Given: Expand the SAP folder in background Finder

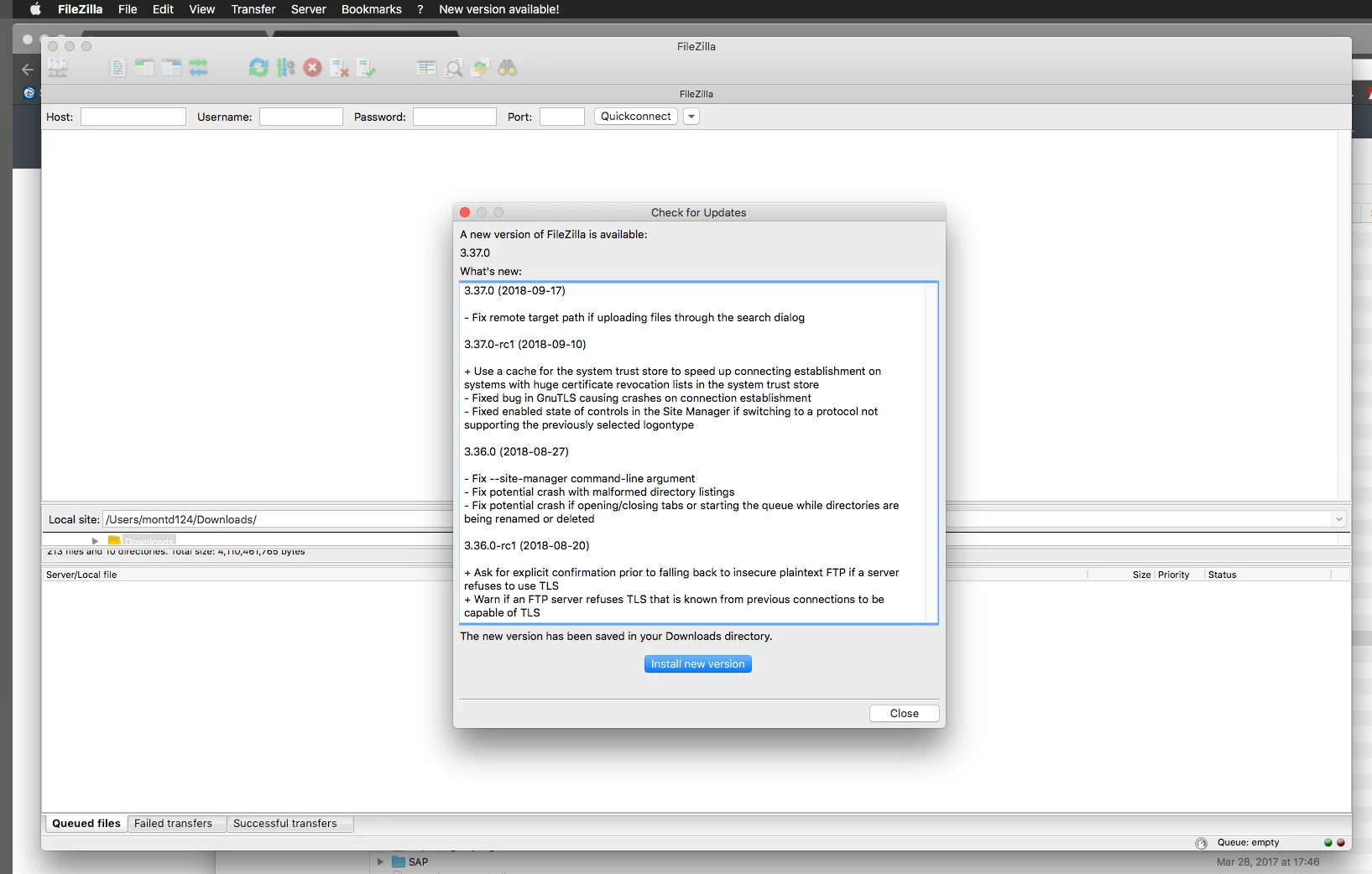Looking at the screenshot, I should click(380, 861).
